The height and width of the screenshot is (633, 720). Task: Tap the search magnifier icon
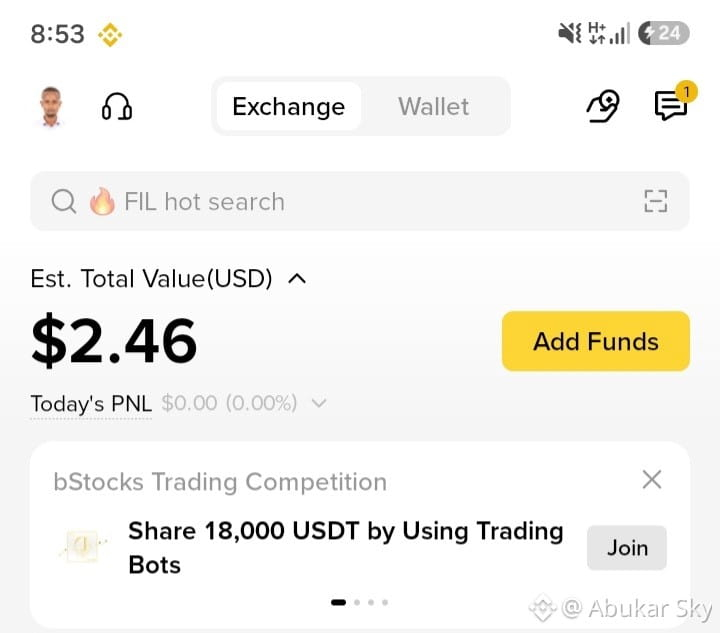coord(64,201)
